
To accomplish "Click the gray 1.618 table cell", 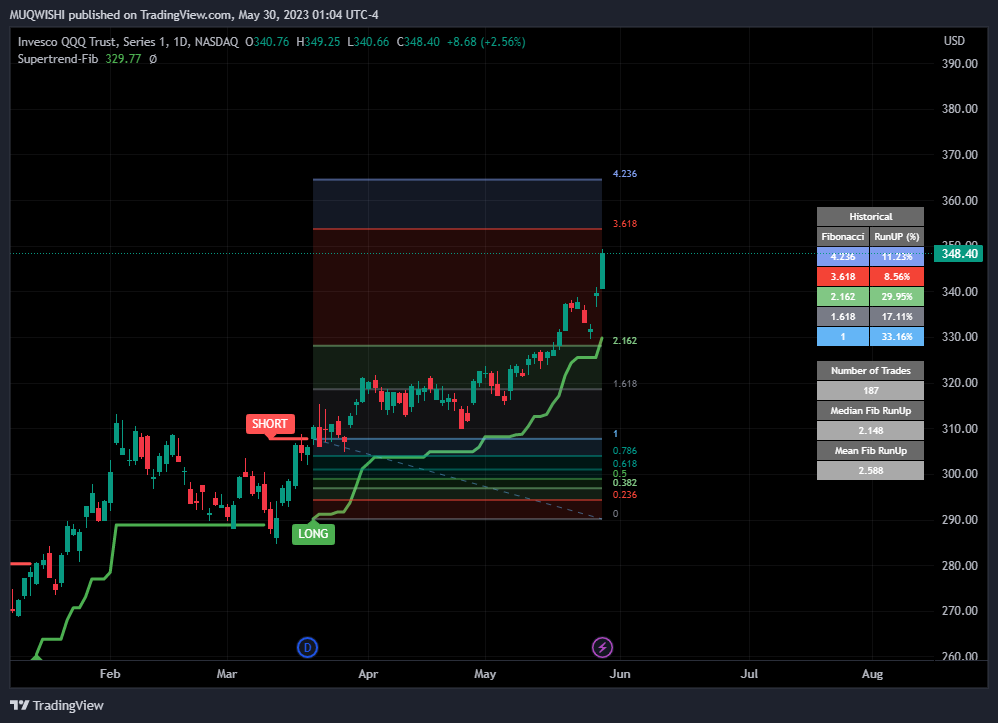I will [x=843, y=316].
